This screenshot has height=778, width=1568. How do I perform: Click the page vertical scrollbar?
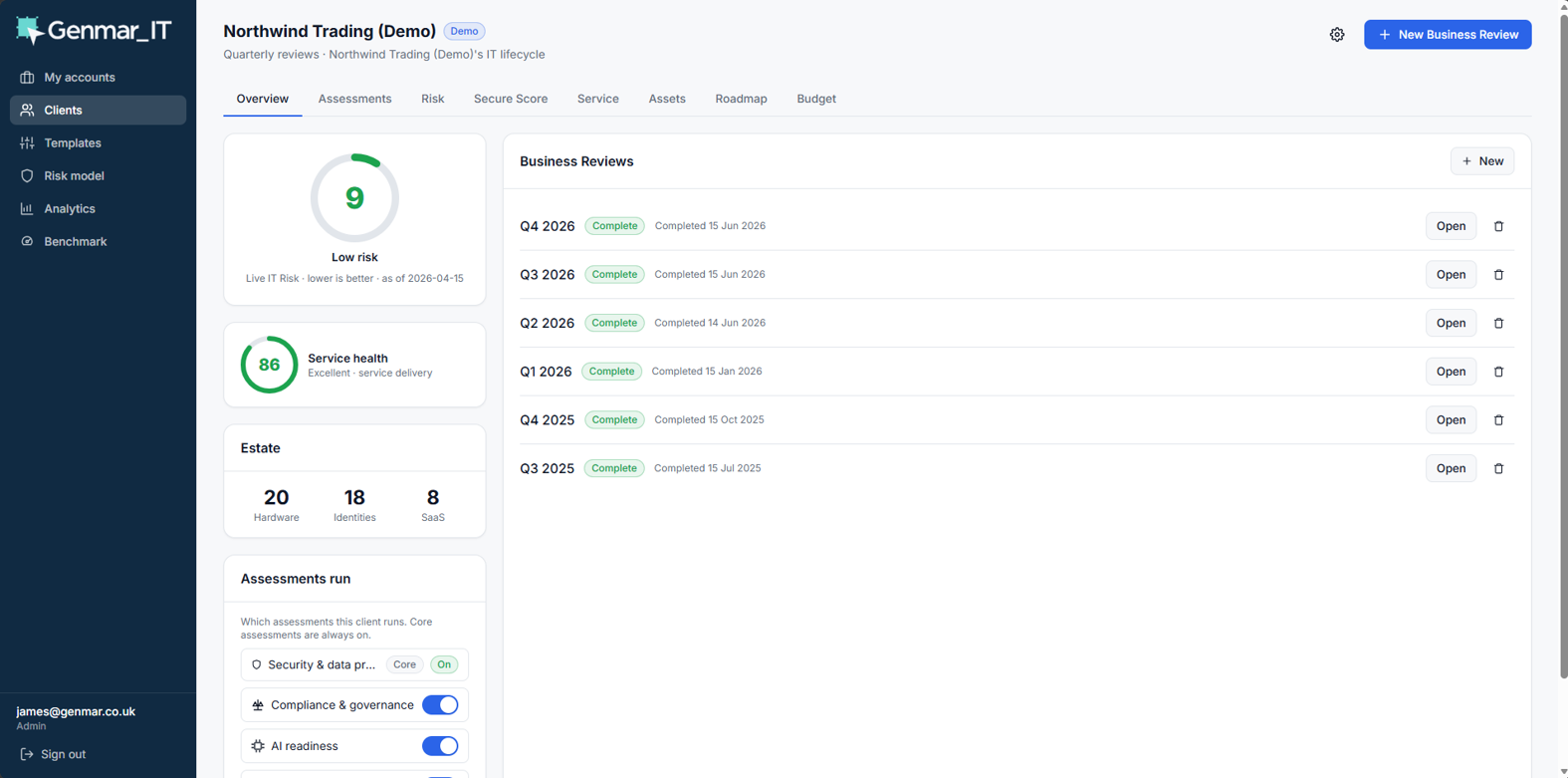pos(1563,349)
